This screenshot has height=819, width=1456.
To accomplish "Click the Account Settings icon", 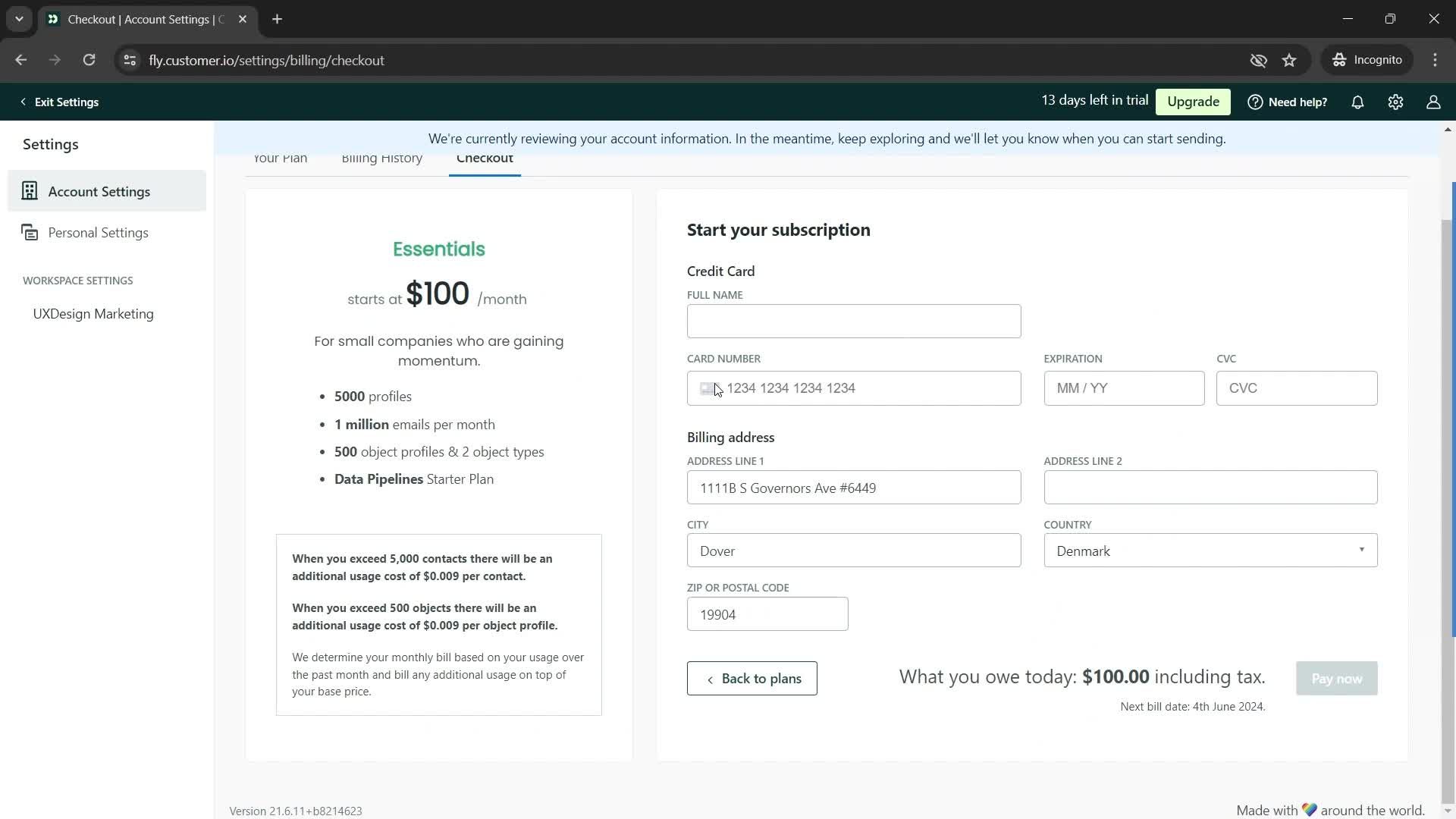I will pyautogui.click(x=29, y=191).
